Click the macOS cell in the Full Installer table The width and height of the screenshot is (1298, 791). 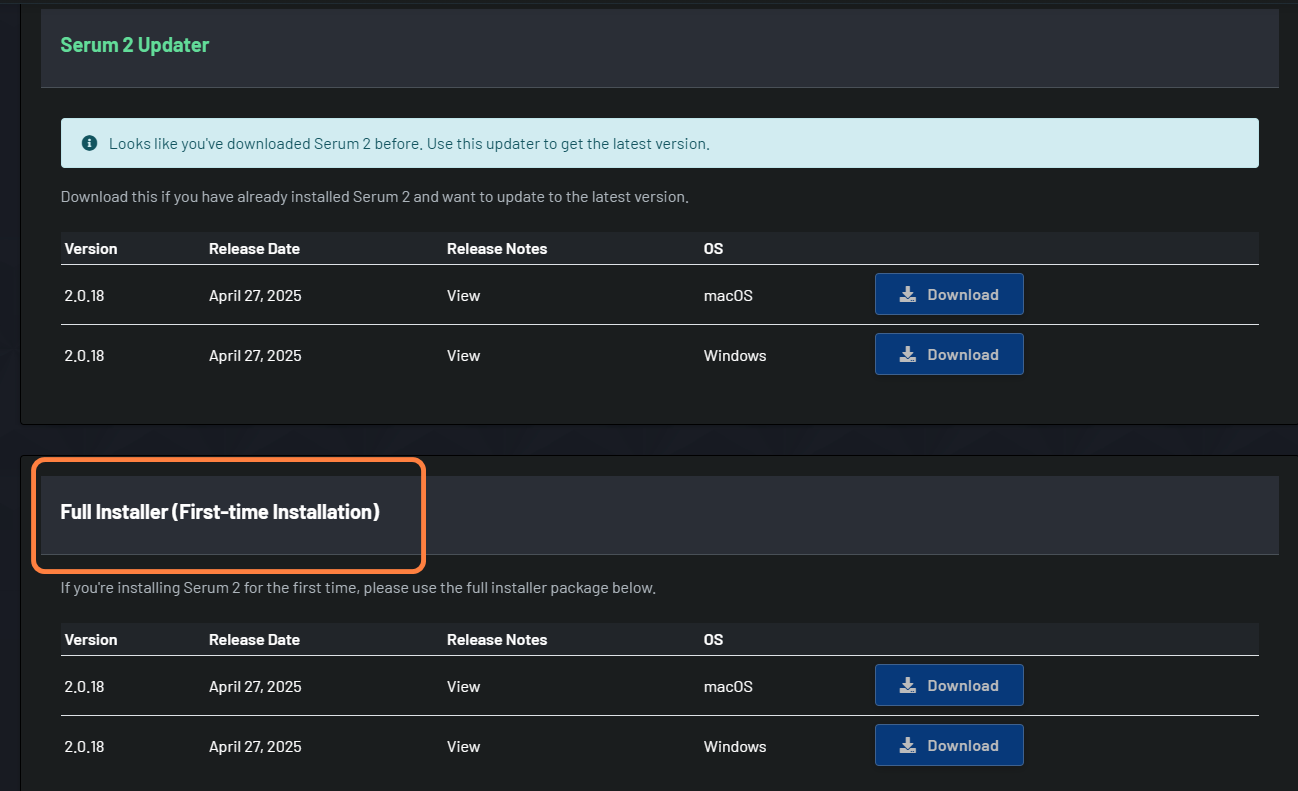click(x=728, y=687)
